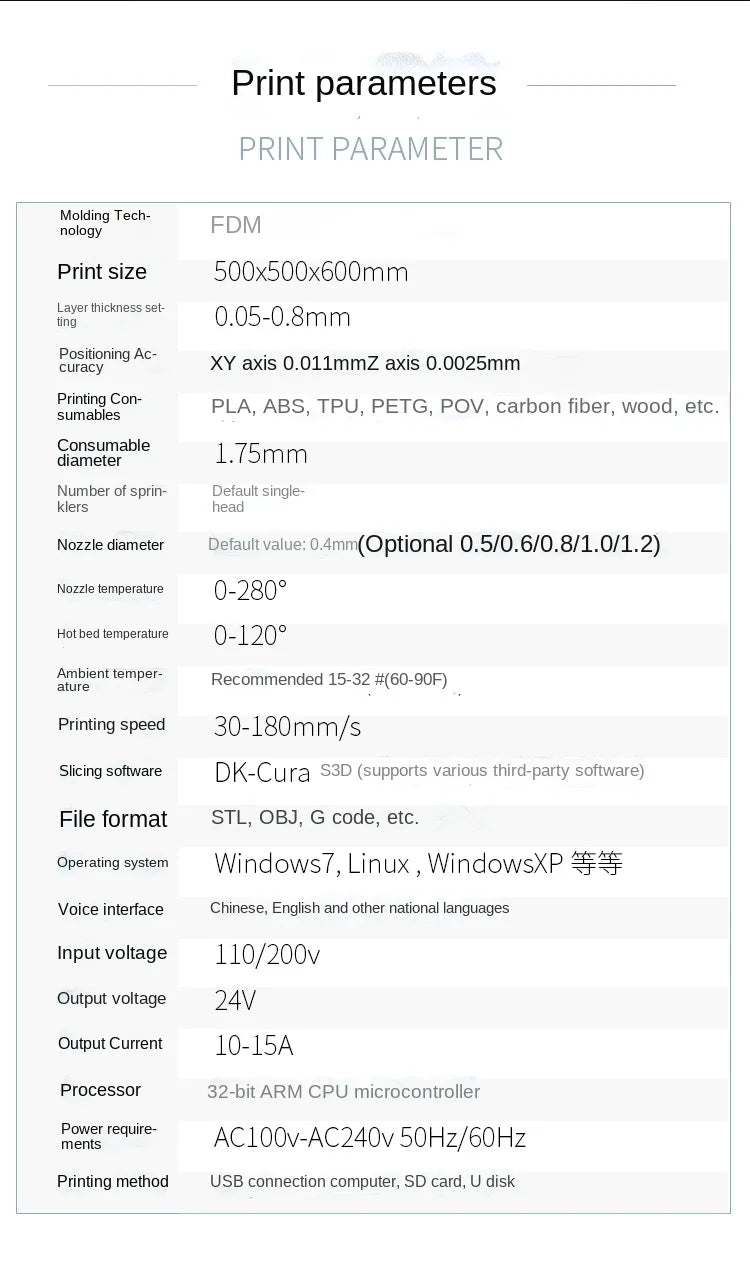Click the 24V output voltage value

coord(235,1000)
